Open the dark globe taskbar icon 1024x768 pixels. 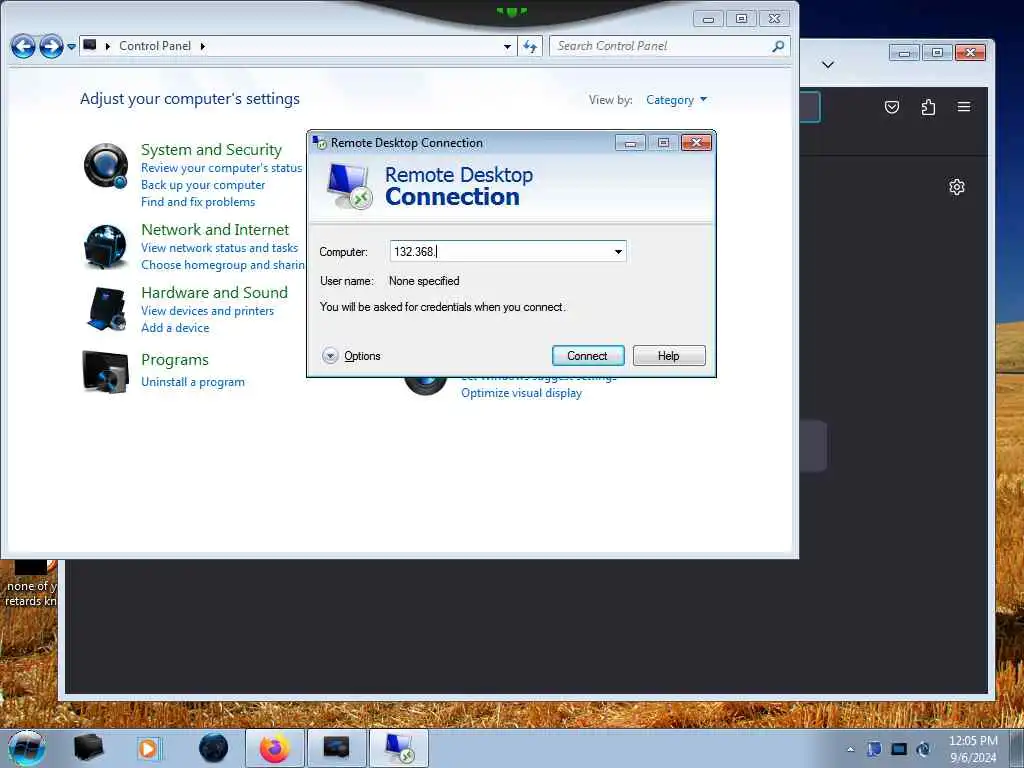point(214,748)
